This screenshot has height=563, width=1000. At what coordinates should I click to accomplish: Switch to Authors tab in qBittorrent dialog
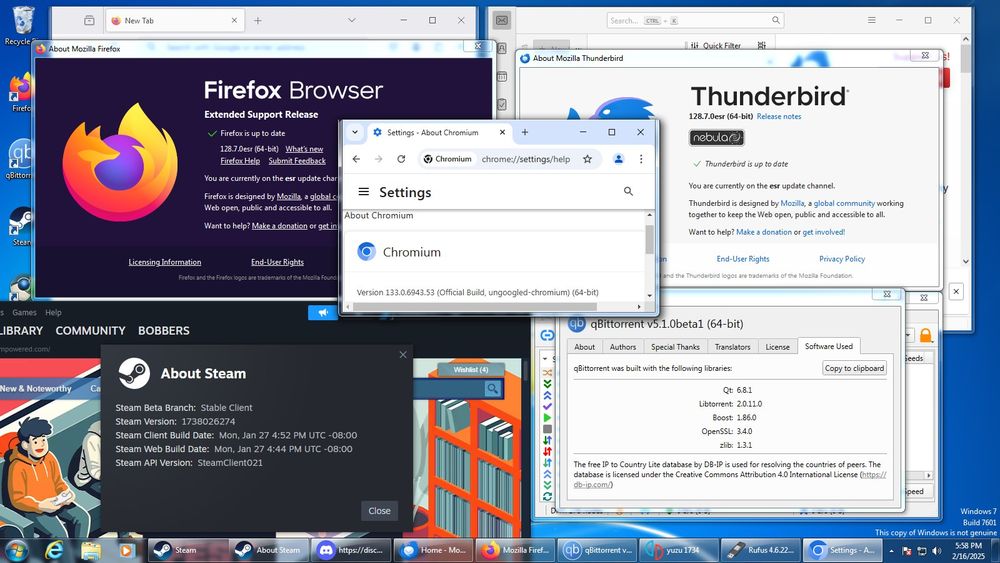click(x=622, y=347)
